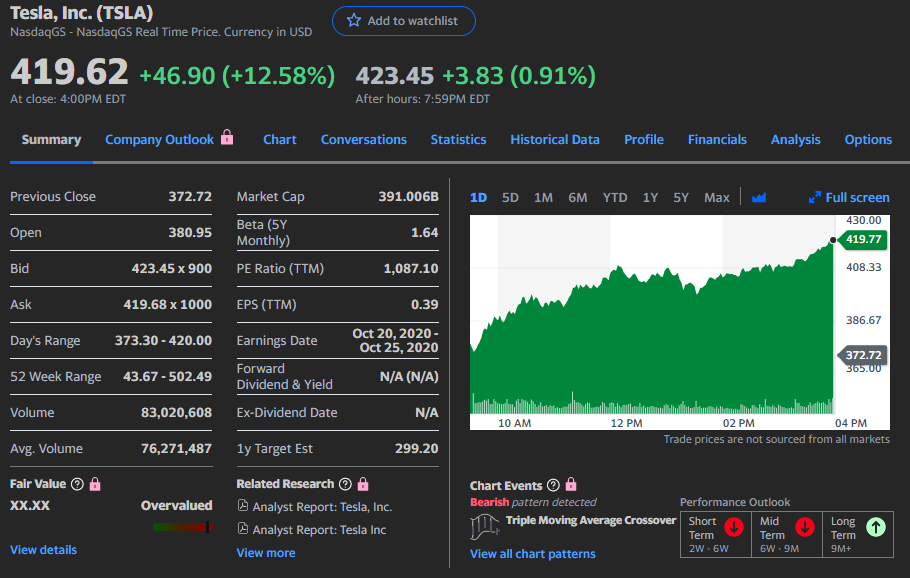Click the Previous Close value 372.72
The image size is (910, 578).
(190, 197)
